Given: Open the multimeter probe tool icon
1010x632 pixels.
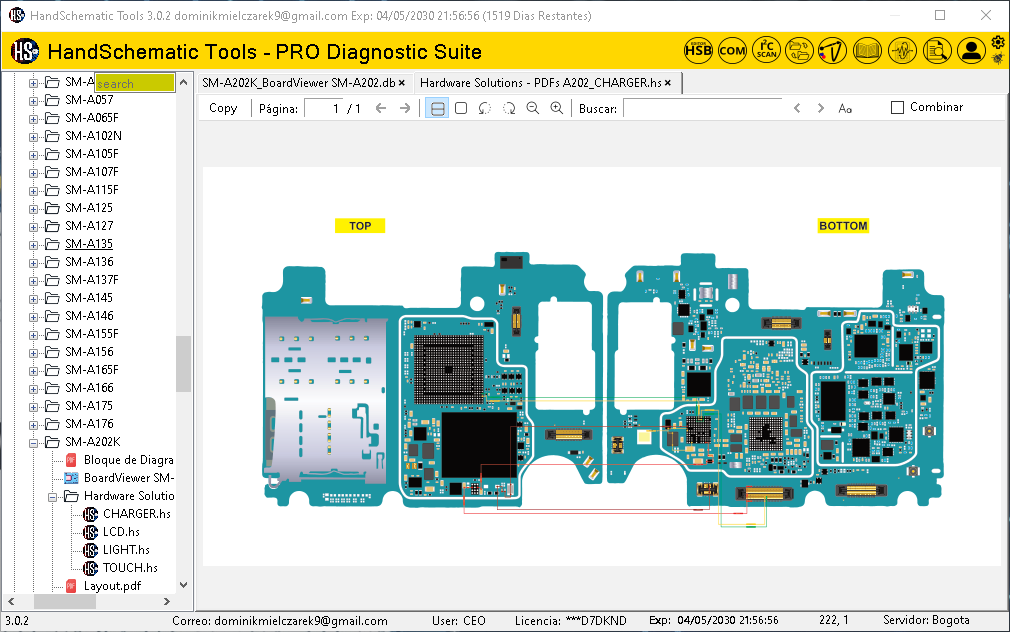Looking at the screenshot, I should 833,50.
